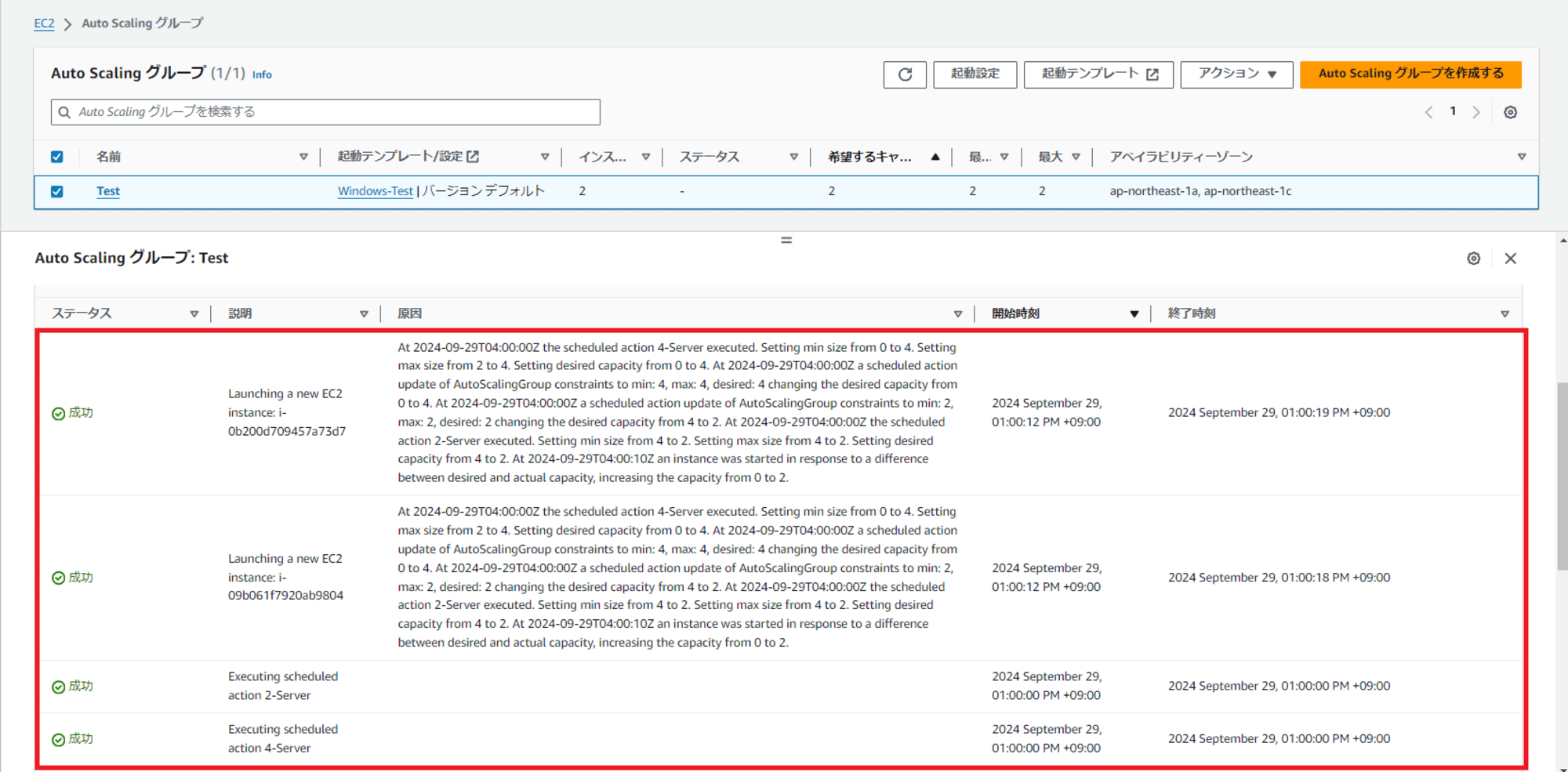Click success icon for instance i-0b200d709457a73d7
This screenshot has width=1568, height=772.
tap(58, 414)
